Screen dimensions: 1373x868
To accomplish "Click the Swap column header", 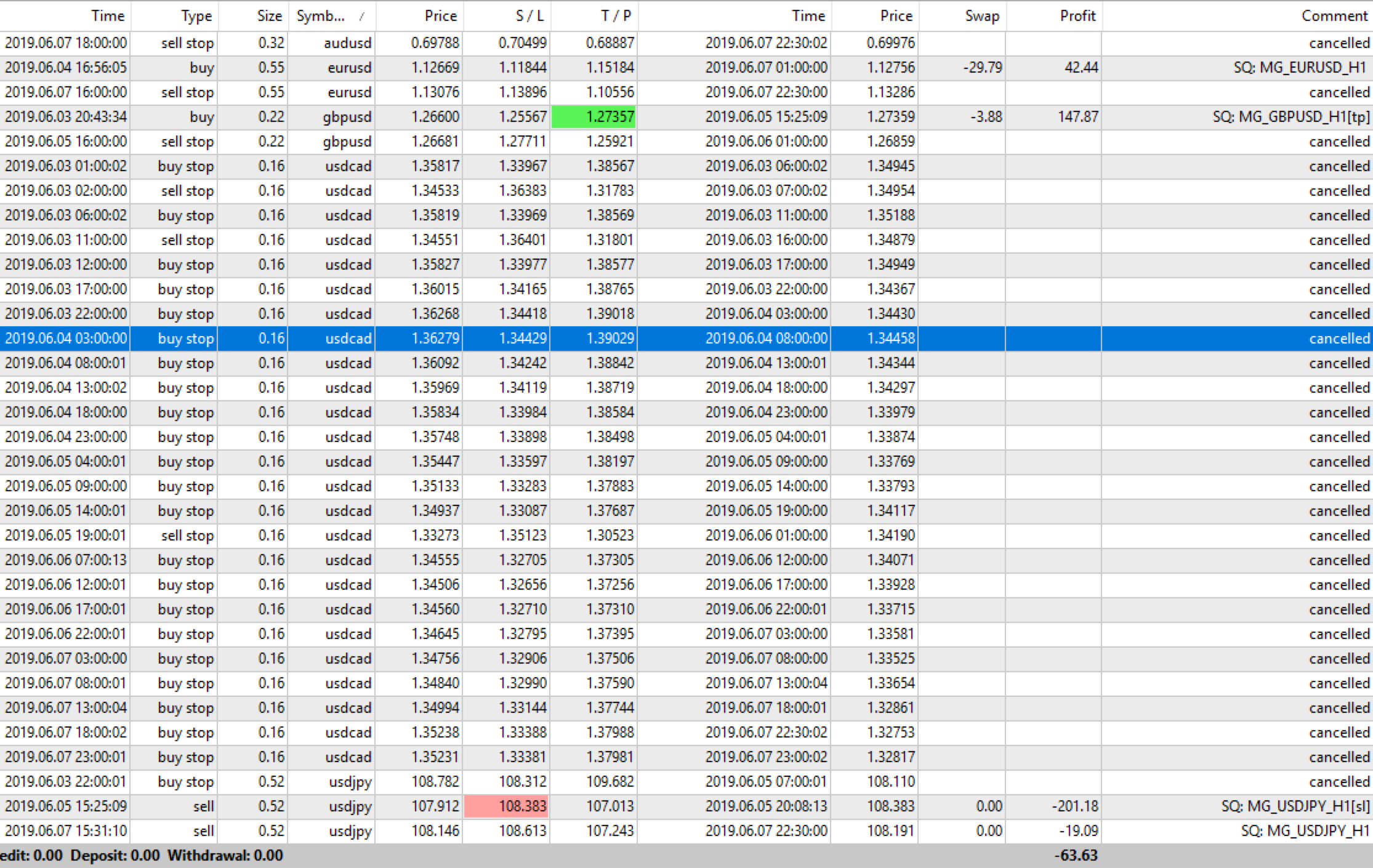I will 981,16.
